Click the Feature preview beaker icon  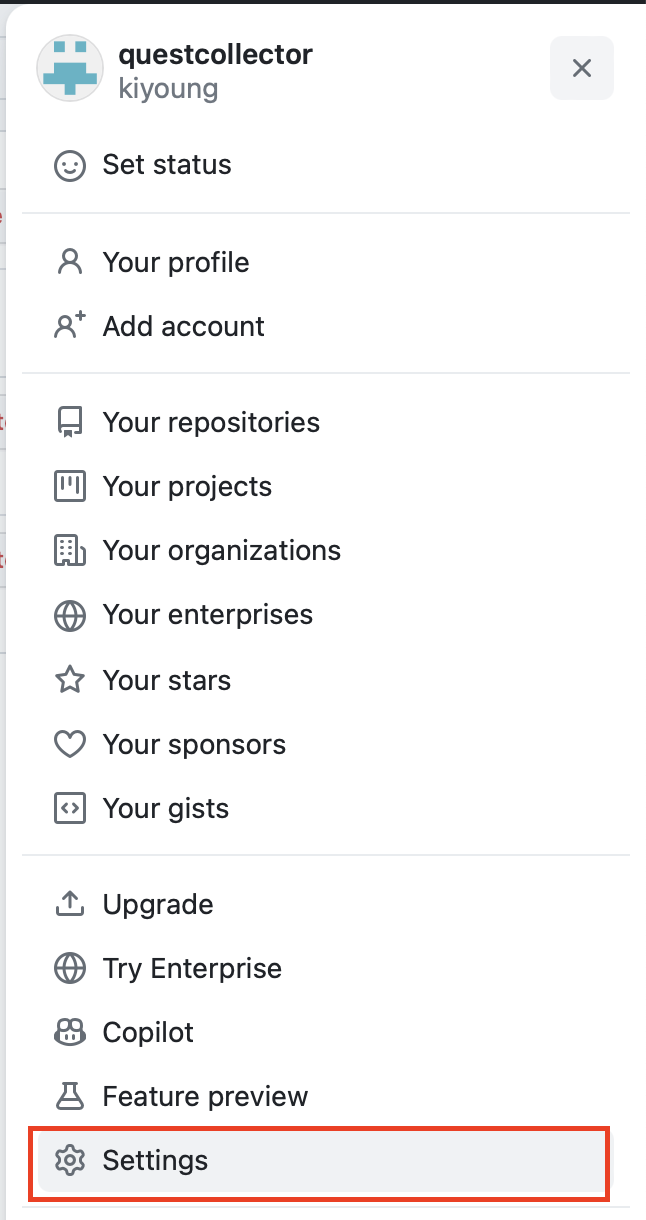click(70, 1097)
